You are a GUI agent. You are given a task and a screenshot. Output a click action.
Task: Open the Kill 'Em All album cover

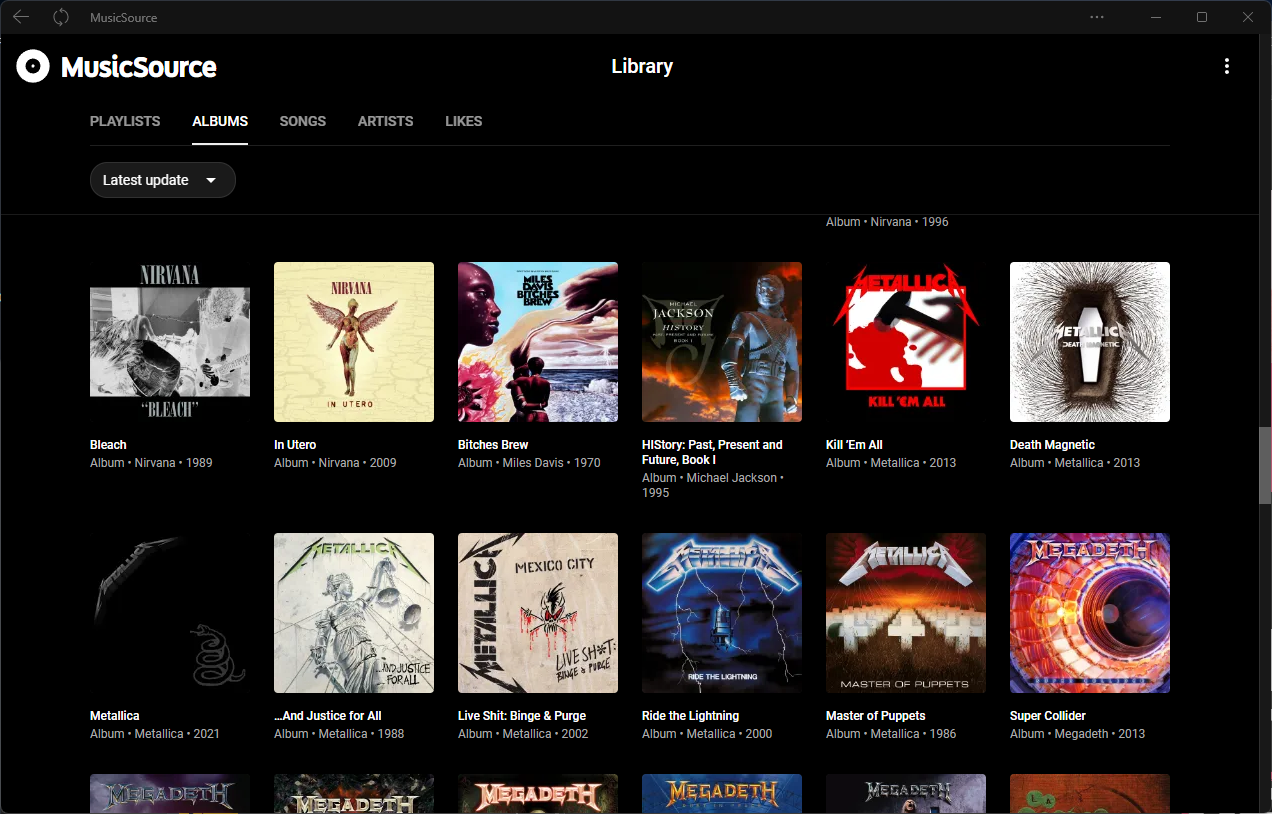tap(905, 341)
